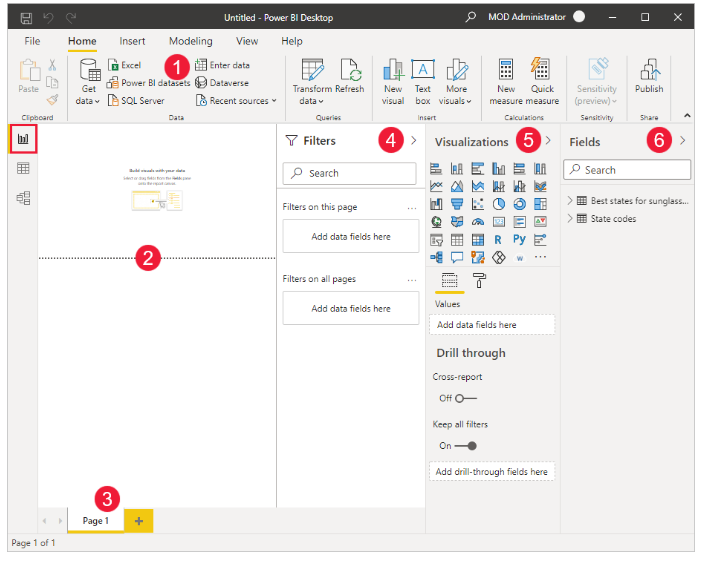The height and width of the screenshot is (562, 703).
Task: Insert a New visual
Action: tap(393, 82)
